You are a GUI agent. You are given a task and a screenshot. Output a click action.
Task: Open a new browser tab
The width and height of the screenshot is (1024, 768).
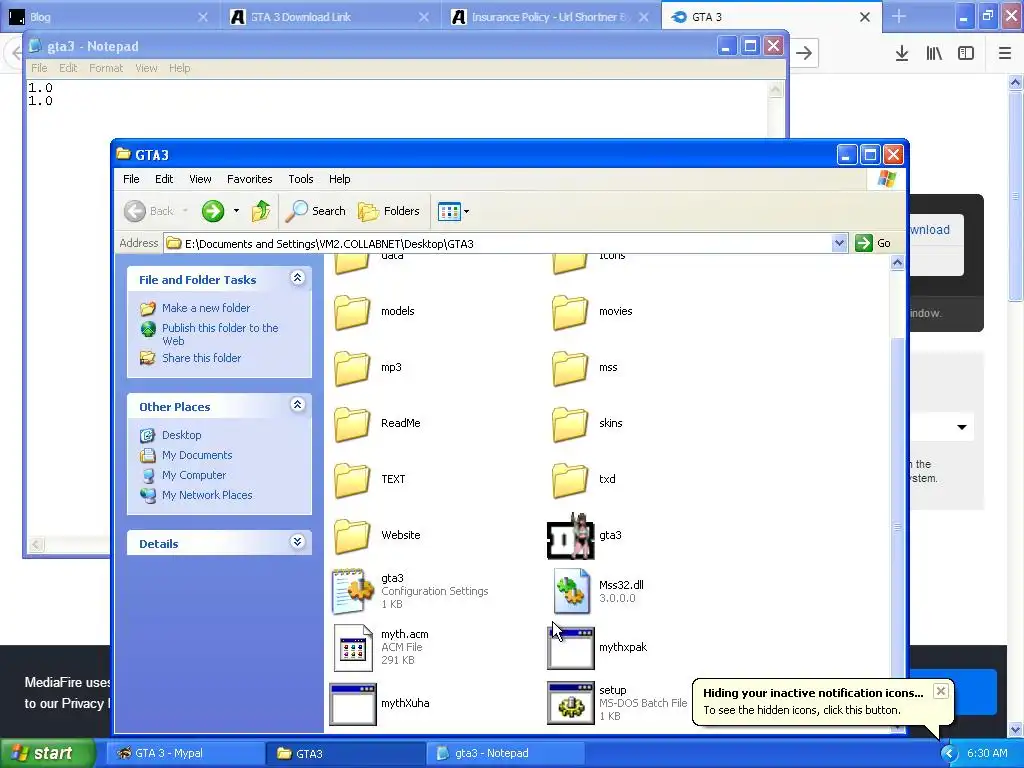pyautogui.click(x=899, y=17)
